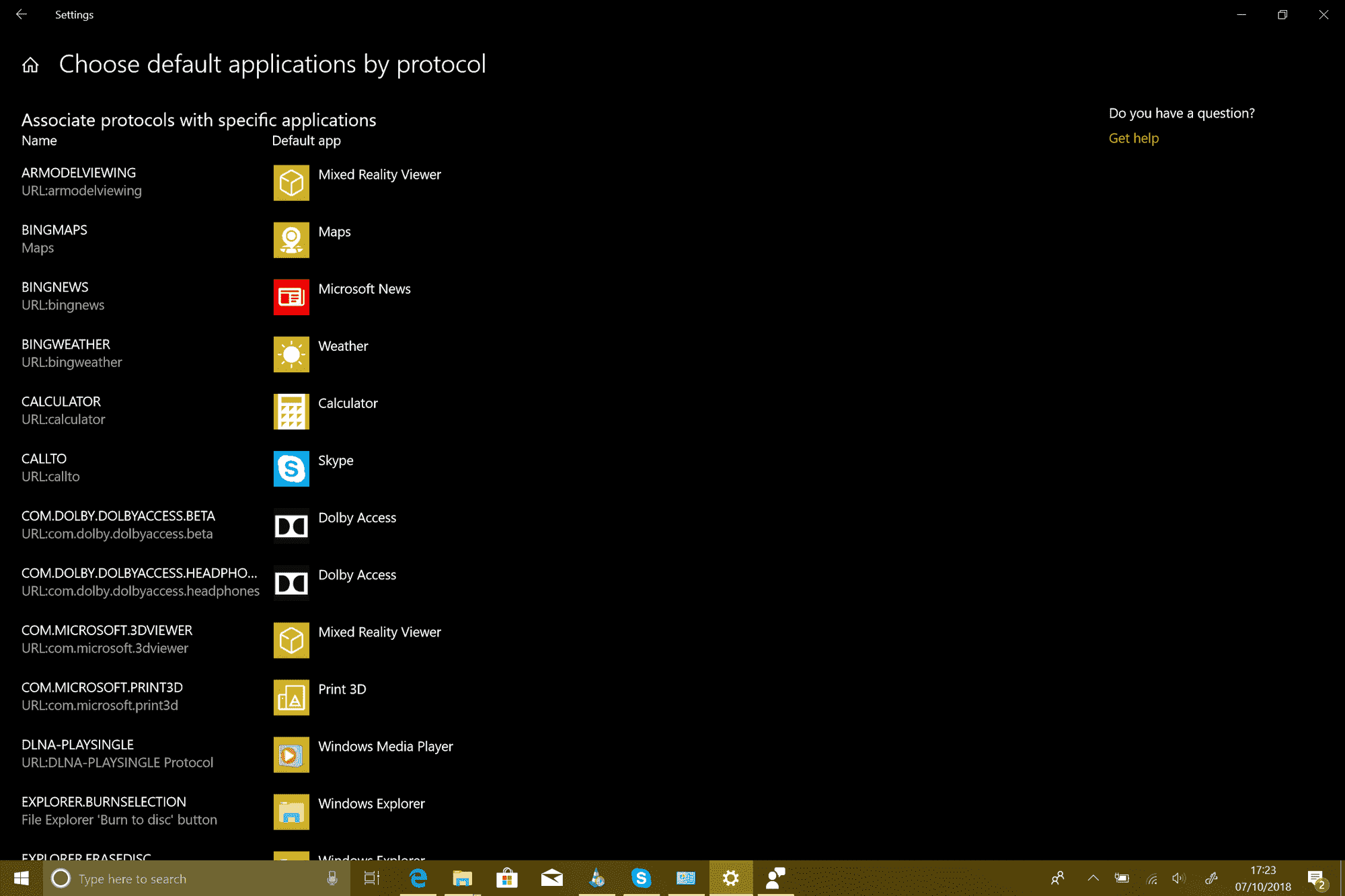Click the ARMODELVIEWING protocol name

79,173
